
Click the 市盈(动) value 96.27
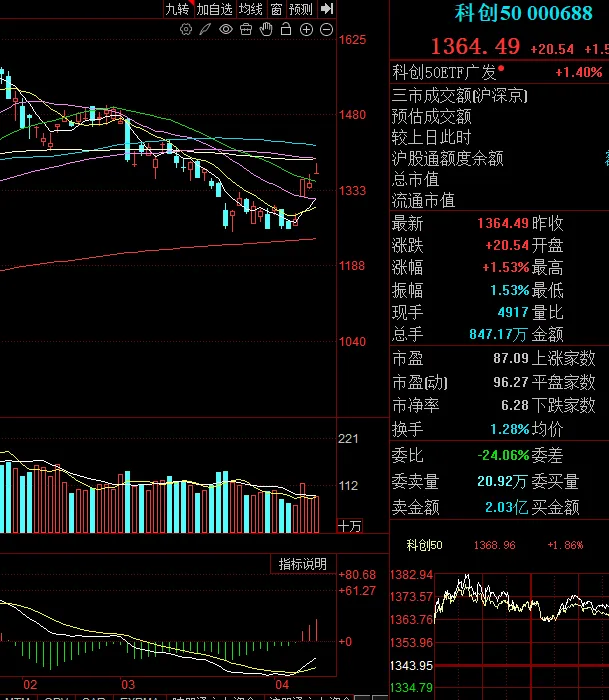(511, 382)
